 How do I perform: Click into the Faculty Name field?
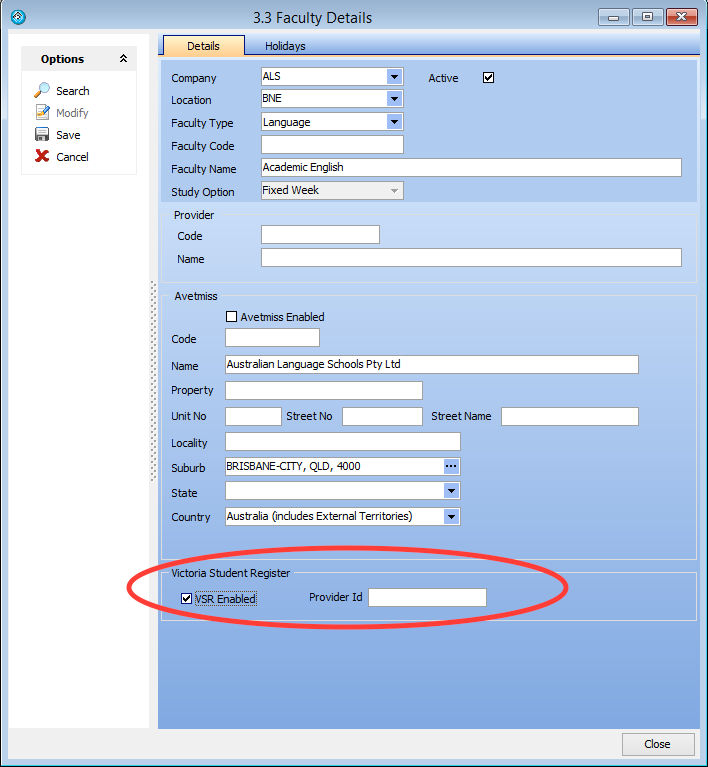click(470, 168)
